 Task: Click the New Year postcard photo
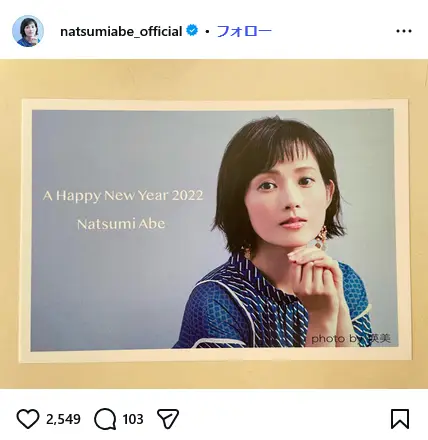pyautogui.click(x=215, y=230)
